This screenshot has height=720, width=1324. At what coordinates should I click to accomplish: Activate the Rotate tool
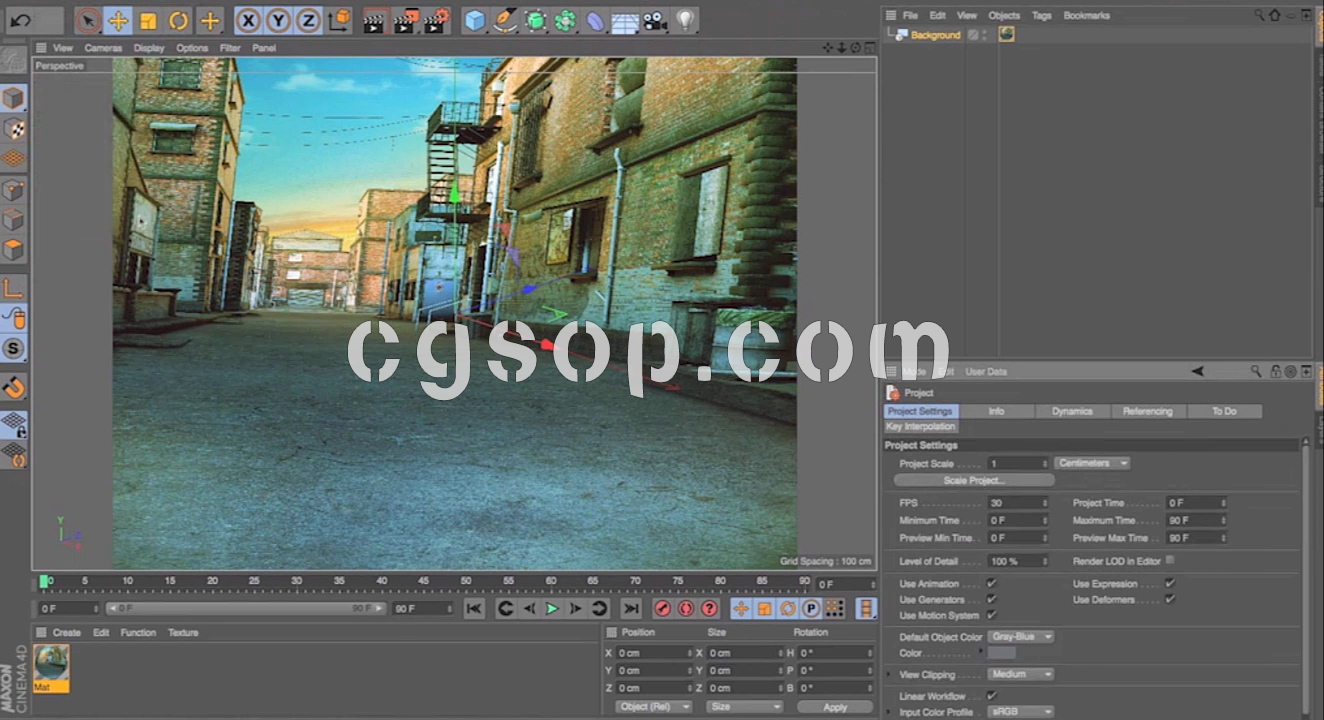[x=178, y=20]
